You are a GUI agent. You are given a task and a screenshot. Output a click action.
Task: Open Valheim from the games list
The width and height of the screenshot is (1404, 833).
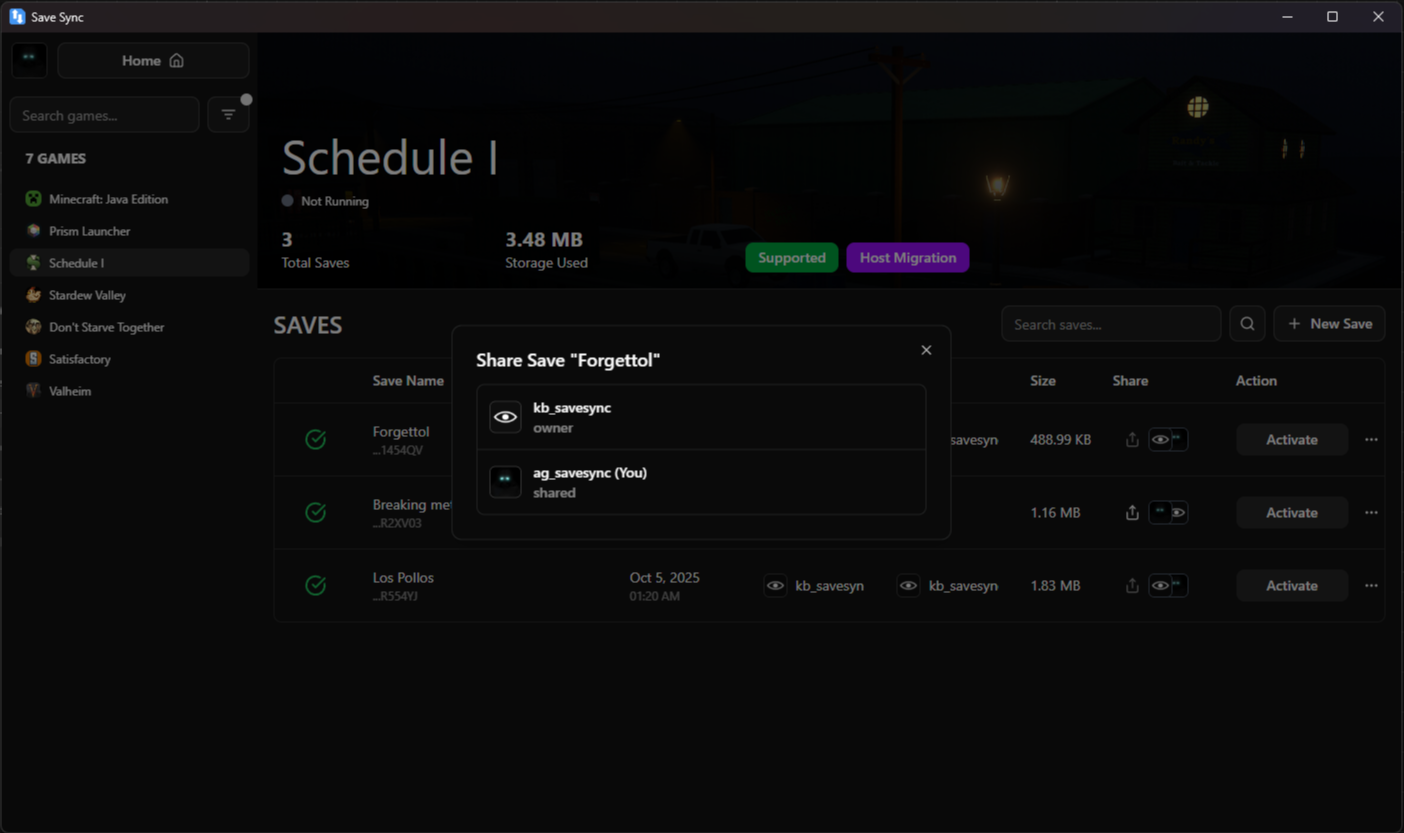point(129,391)
